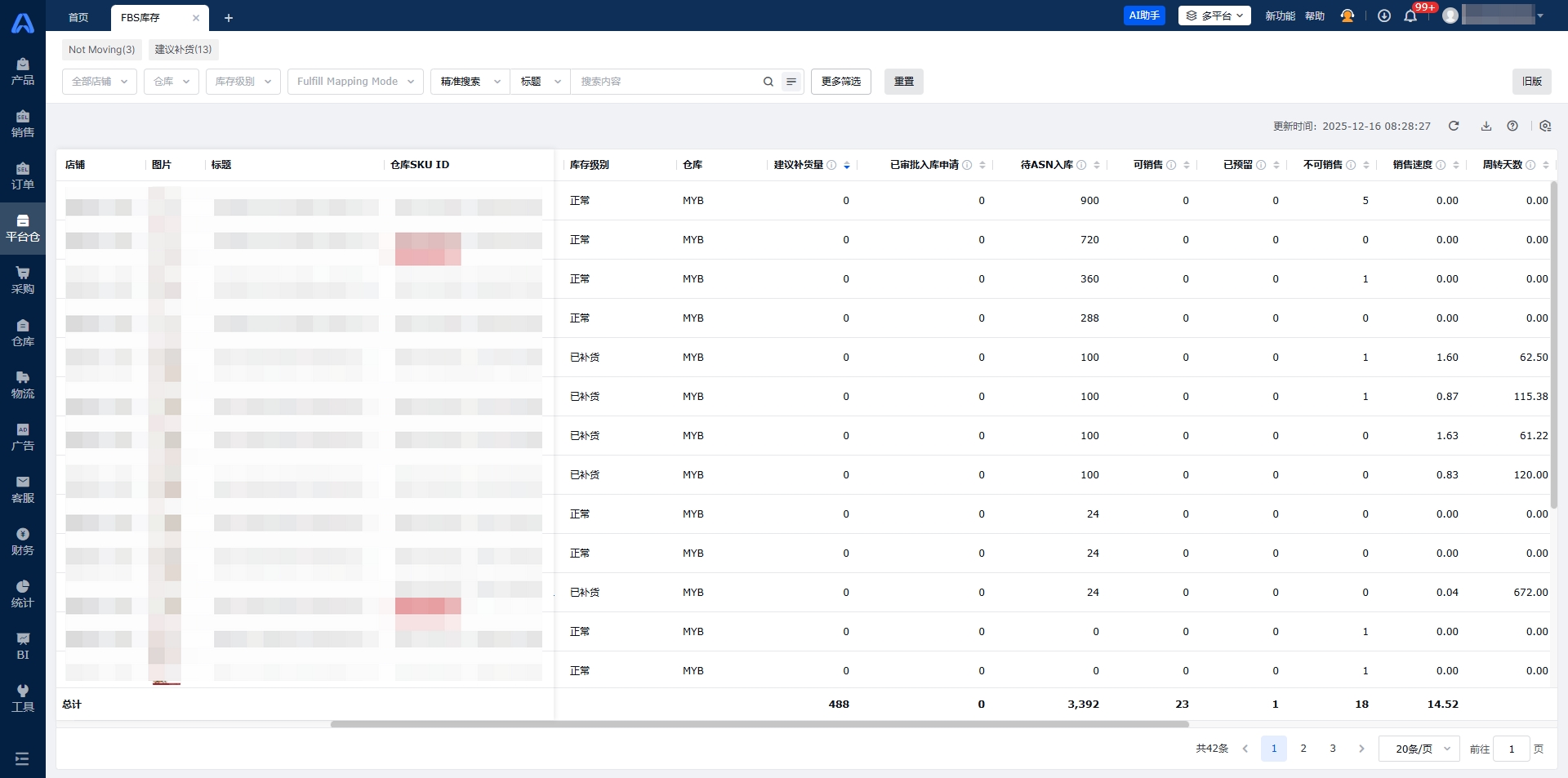Image resolution: width=1568 pixels, height=778 pixels.
Task: Switch to the 首页 home tab
Action: [78, 17]
